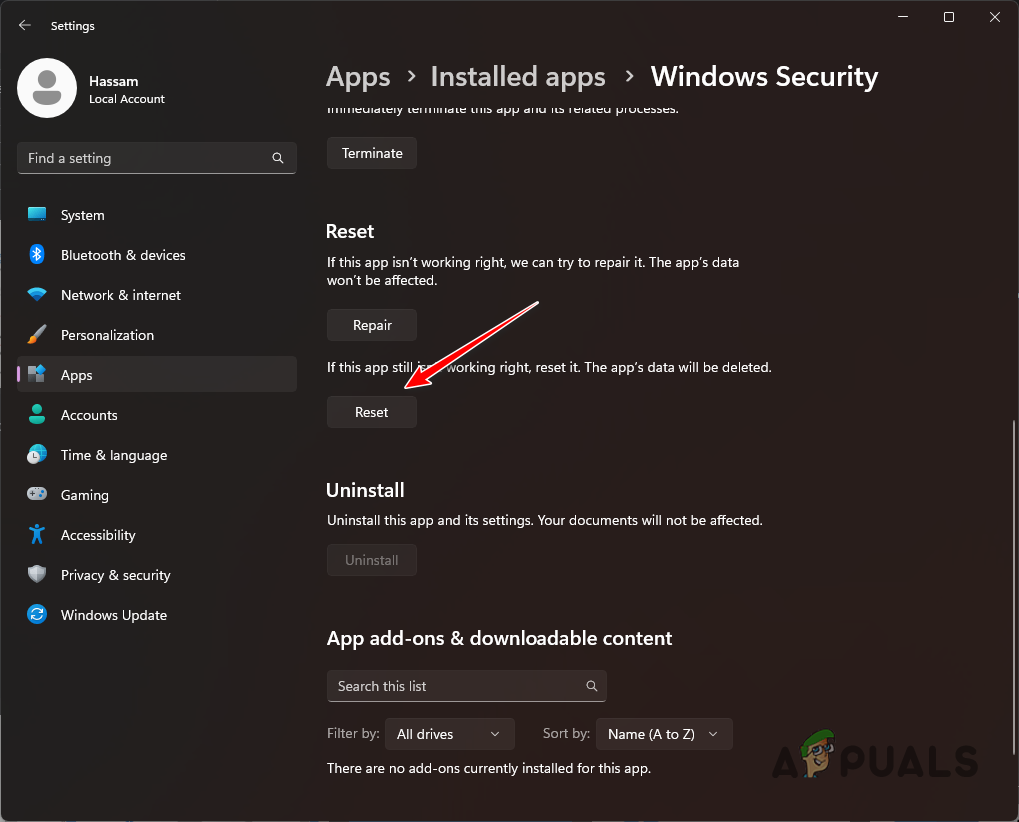This screenshot has height=822, width=1019.
Task: Navigate to Installed apps breadcrumb link
Action: (517, 76)
